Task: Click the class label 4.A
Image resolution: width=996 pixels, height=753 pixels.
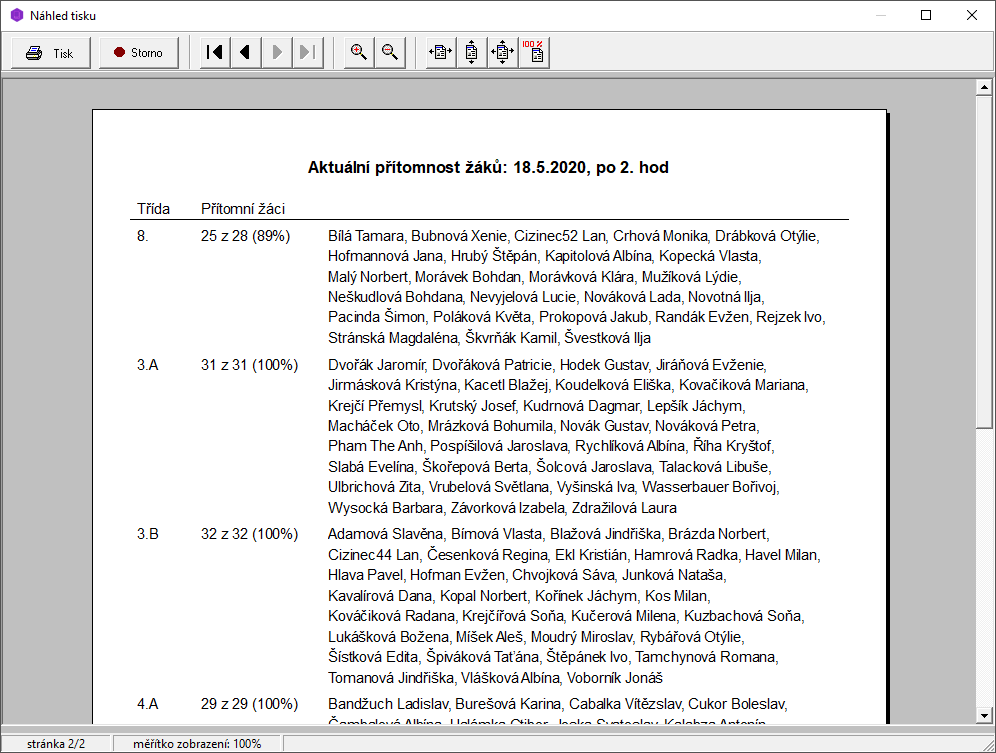Action: 147,704
